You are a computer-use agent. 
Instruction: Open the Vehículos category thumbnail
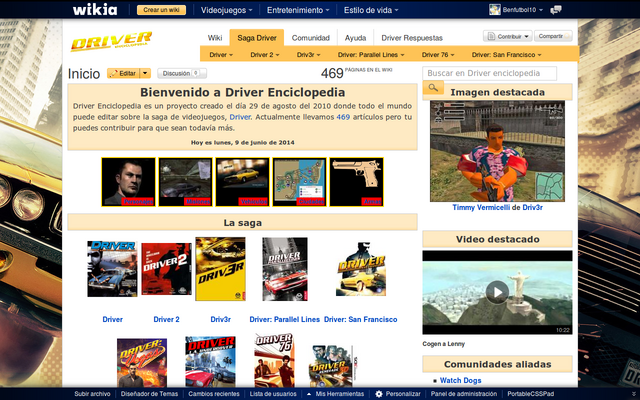click(x=242, y=182)
